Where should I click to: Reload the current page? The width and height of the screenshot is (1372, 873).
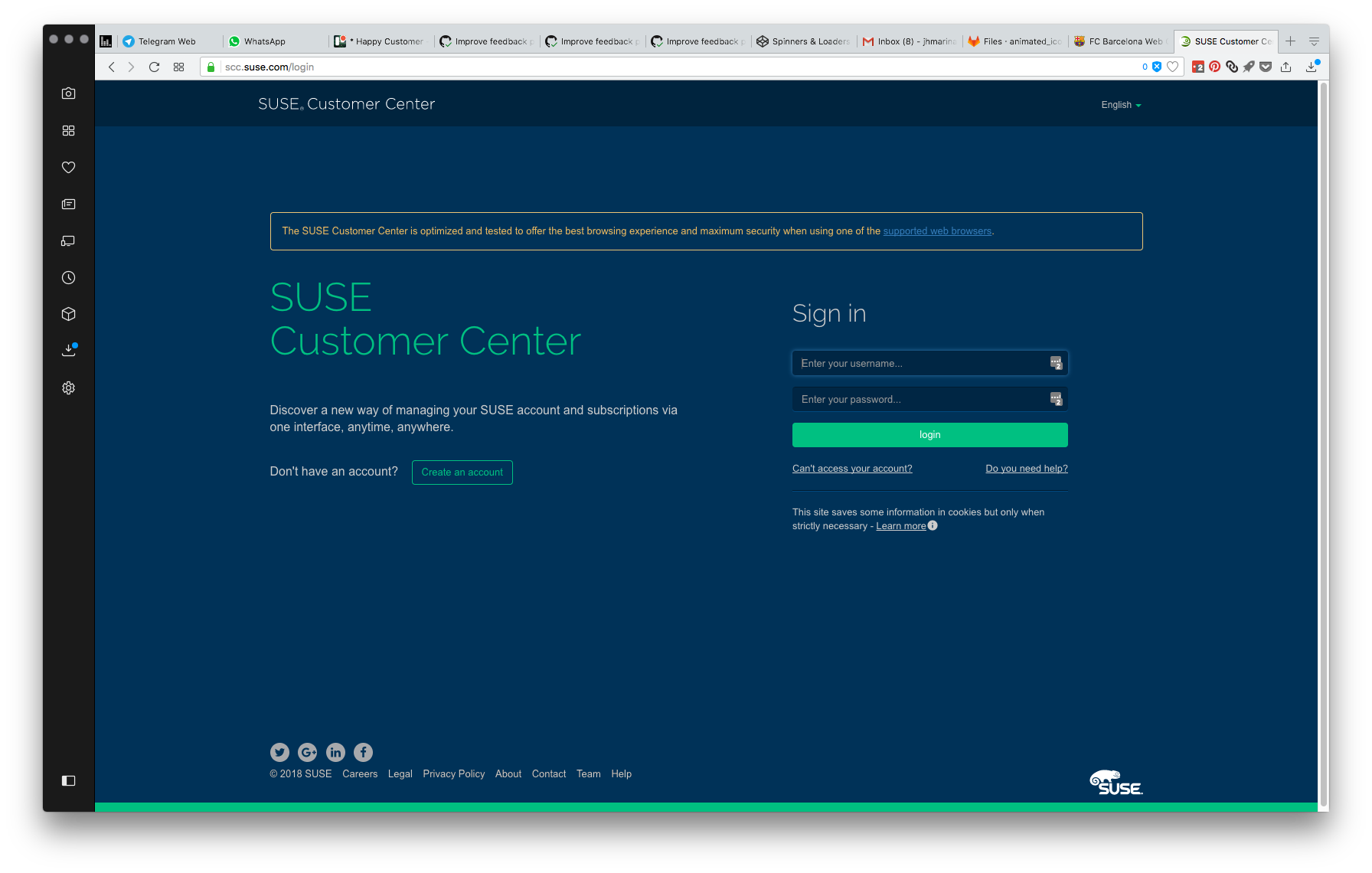click(x=154, y=67)
